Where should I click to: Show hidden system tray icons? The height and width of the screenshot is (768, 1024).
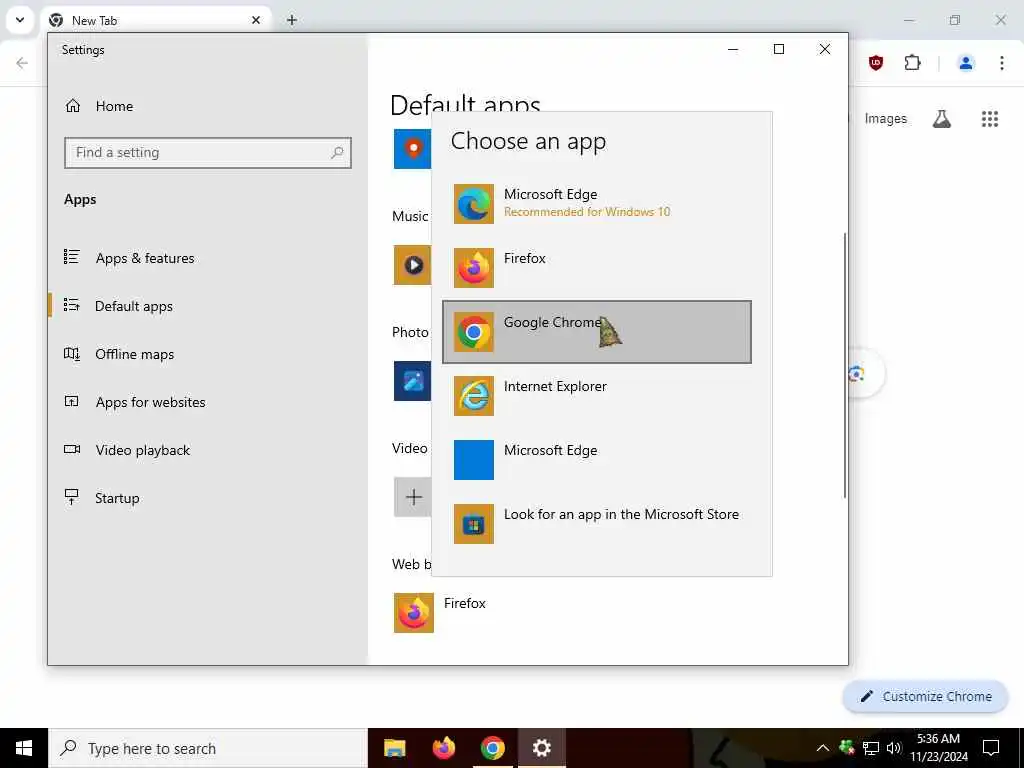823,748
